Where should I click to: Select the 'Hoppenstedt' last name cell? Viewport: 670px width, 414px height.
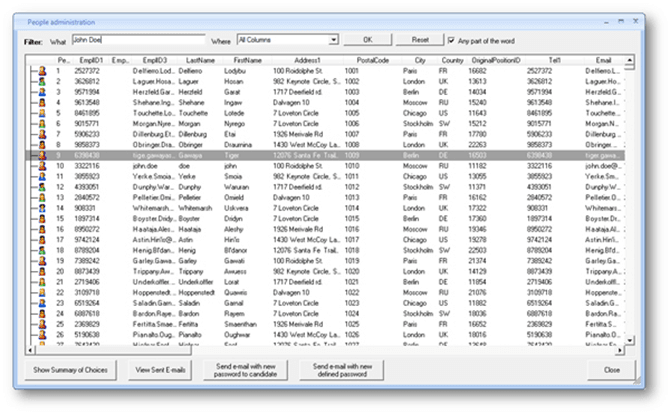[197, 293]
